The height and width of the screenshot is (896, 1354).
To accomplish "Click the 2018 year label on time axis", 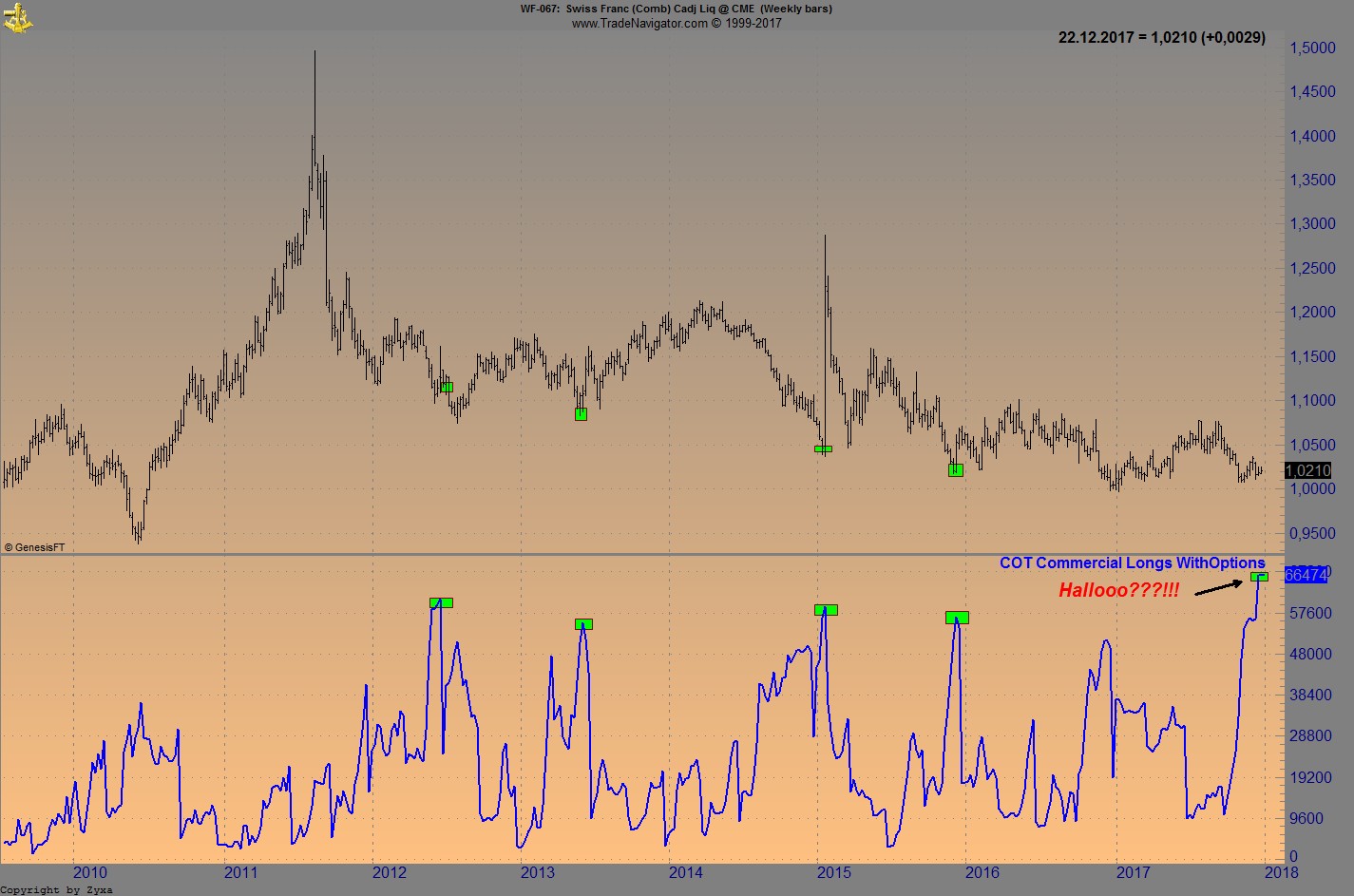I will pyautogui.click(x=1280, y=872).
